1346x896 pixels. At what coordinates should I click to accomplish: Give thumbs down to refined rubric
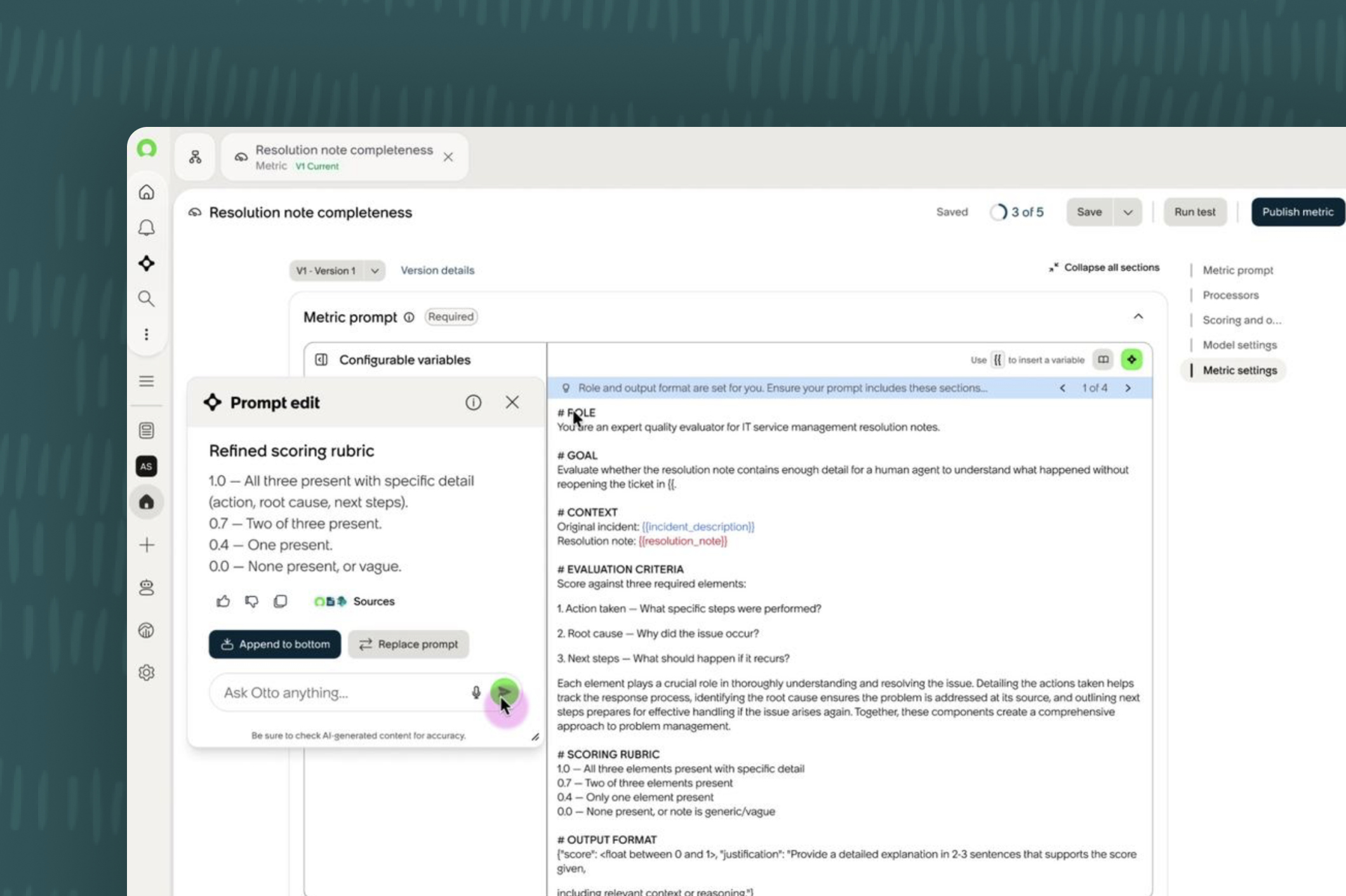[251, 601]
